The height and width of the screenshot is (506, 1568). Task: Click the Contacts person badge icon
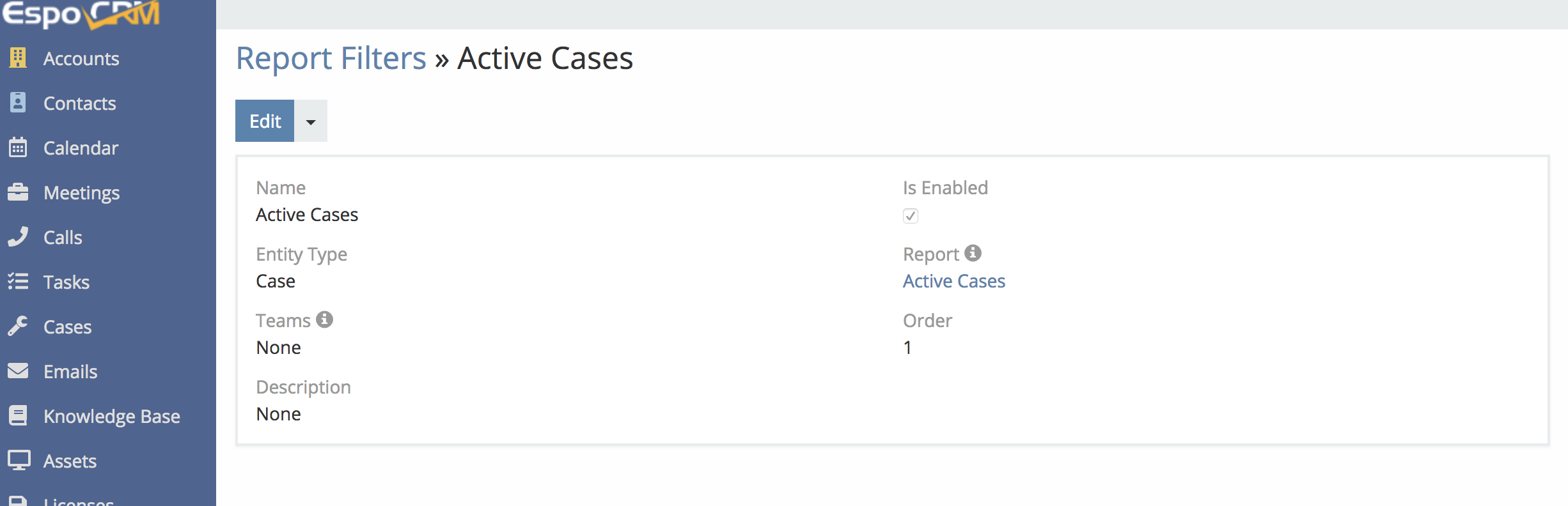point(18,103)
